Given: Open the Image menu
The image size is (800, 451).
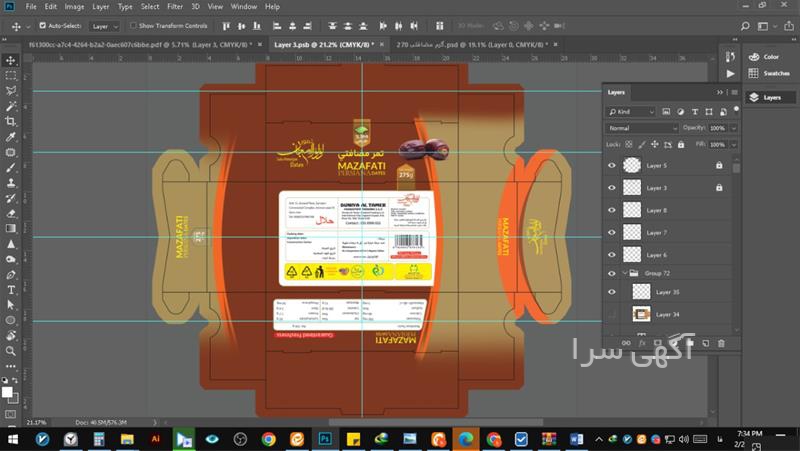Looking at the screenshot, I should tap(74, 7).
